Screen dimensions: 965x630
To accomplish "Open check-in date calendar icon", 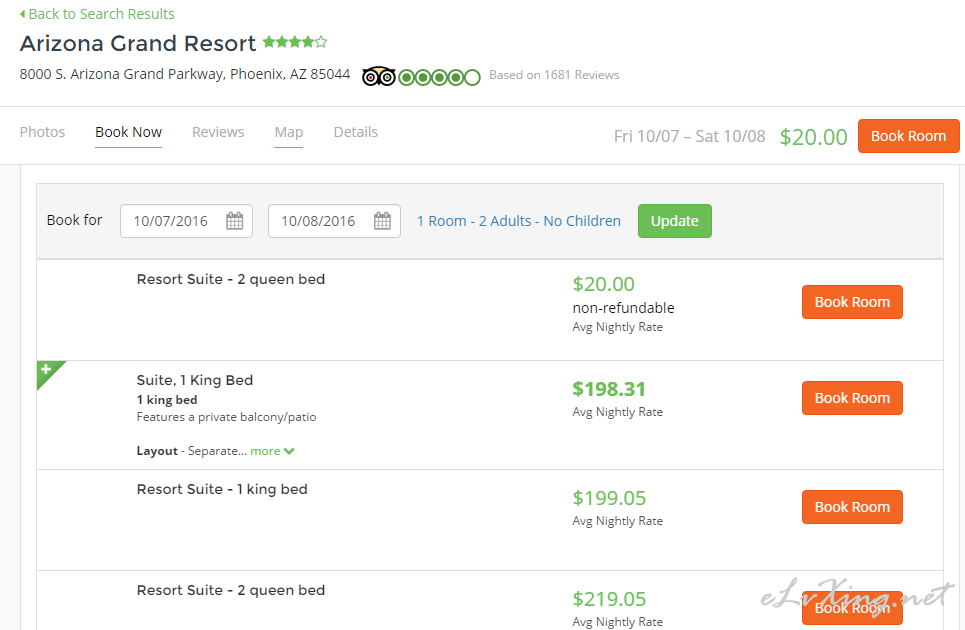I will point(234,221).
